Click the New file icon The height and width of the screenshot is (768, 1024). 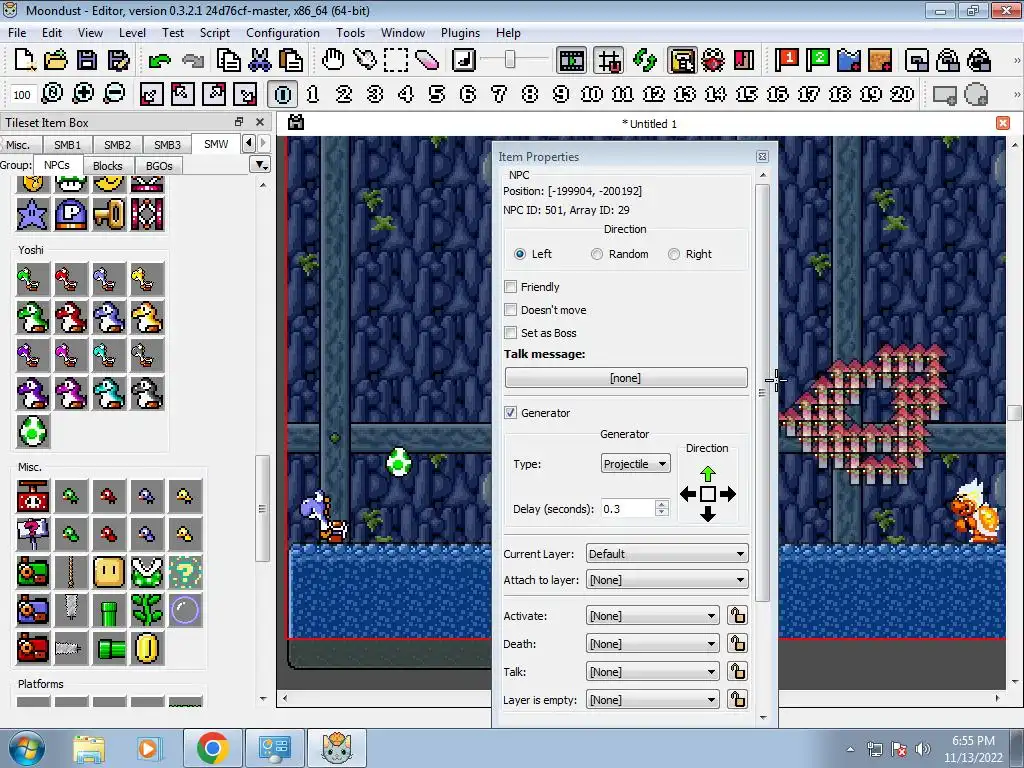click(x=25, y=60)
